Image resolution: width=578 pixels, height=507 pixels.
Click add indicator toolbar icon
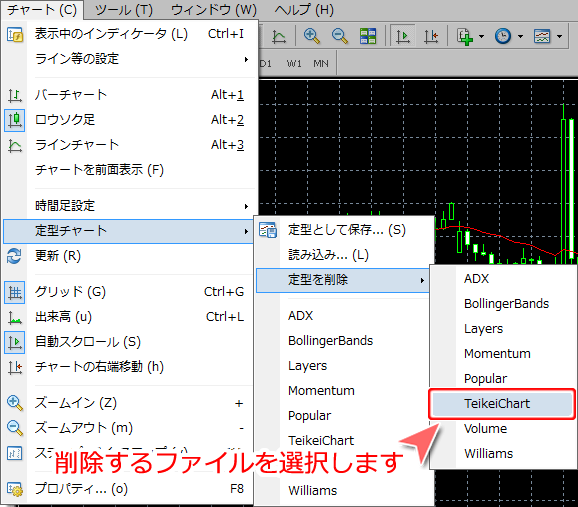pos(465,36)
